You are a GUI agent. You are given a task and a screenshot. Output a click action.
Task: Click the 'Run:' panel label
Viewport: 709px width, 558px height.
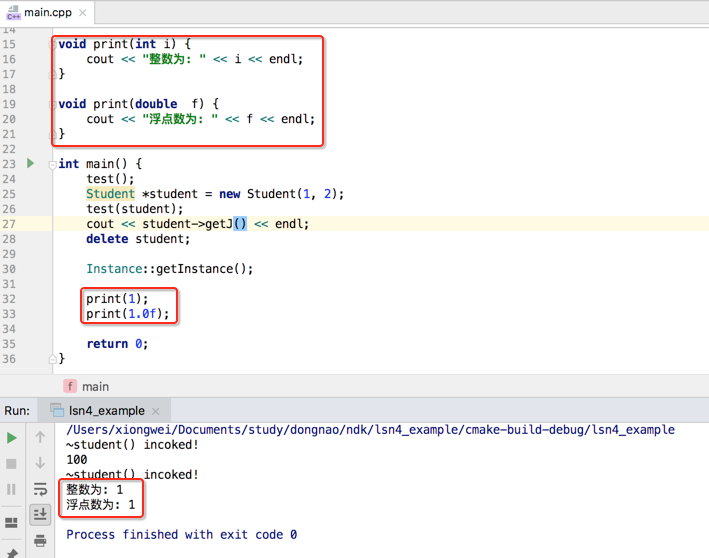(x=17, y=411)
